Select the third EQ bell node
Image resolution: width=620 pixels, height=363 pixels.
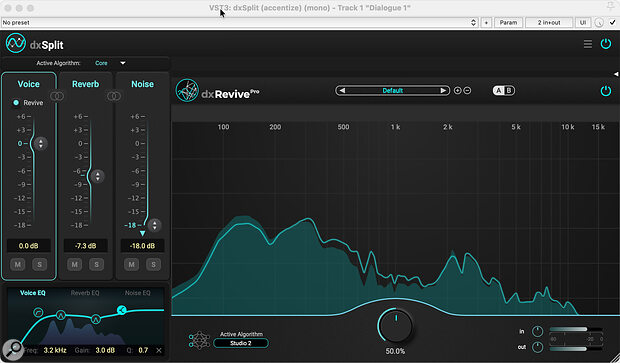96,319
